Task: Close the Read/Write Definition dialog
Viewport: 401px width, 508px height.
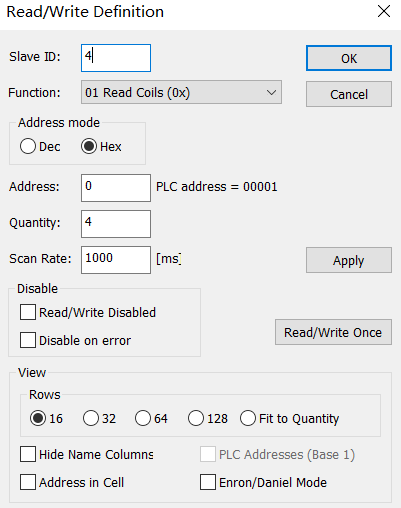Action: [x=384, y=11]
